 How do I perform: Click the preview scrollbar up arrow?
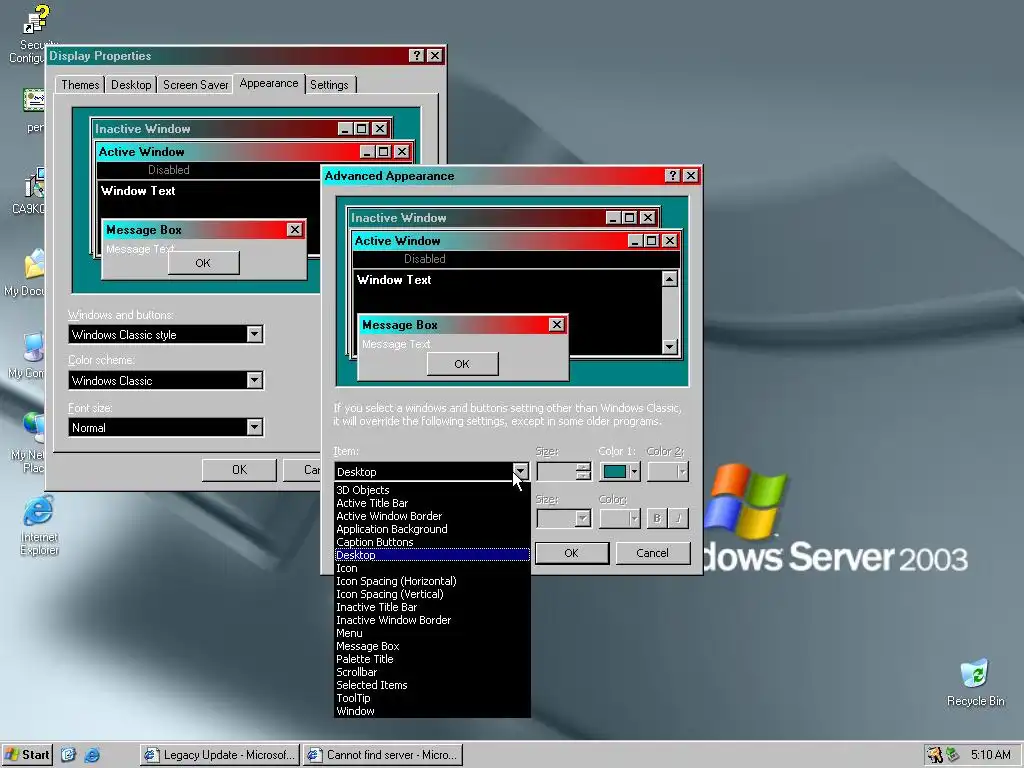(669, 279)
